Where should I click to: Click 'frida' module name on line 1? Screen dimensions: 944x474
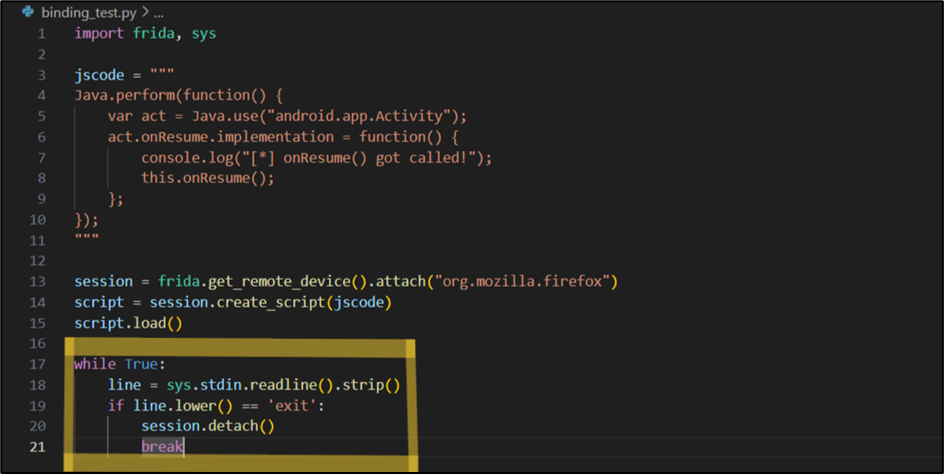coord(154,34)
